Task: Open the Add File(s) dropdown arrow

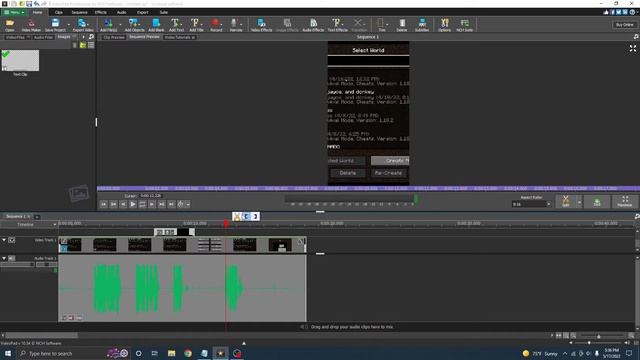Action: 120,24
